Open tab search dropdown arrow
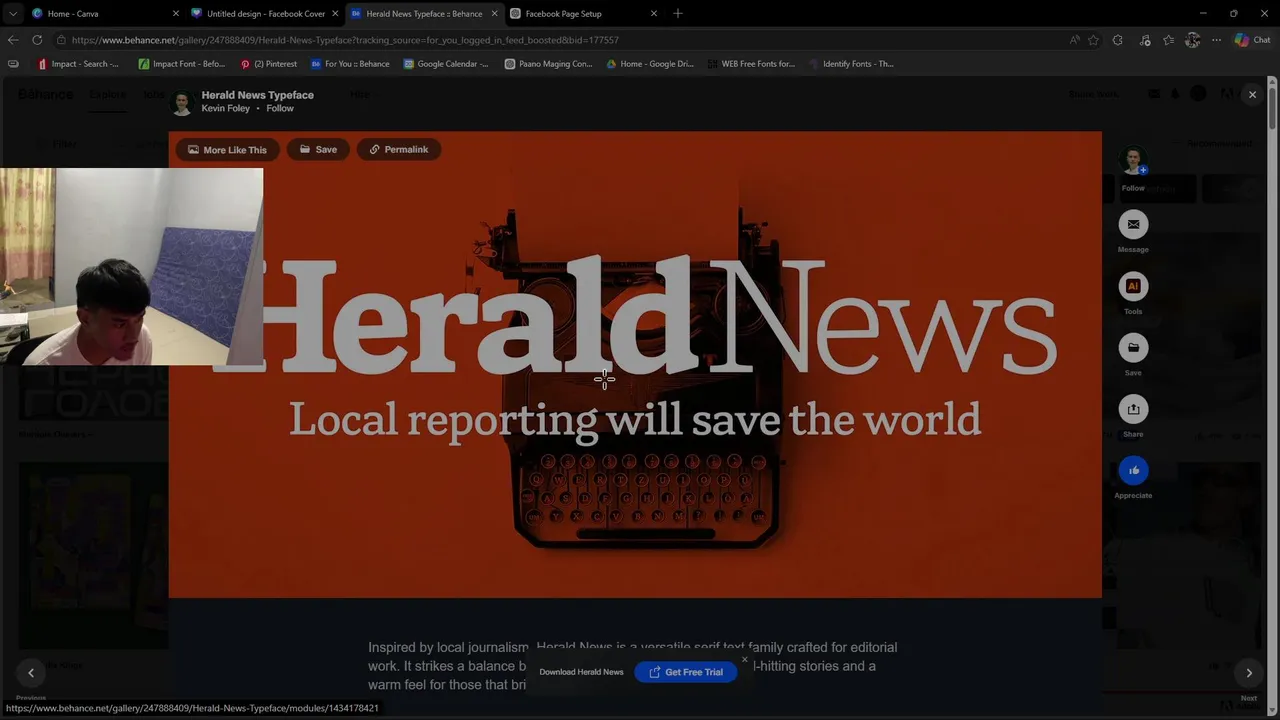This screenshot has height=720, width=1280. pos(12,14)
